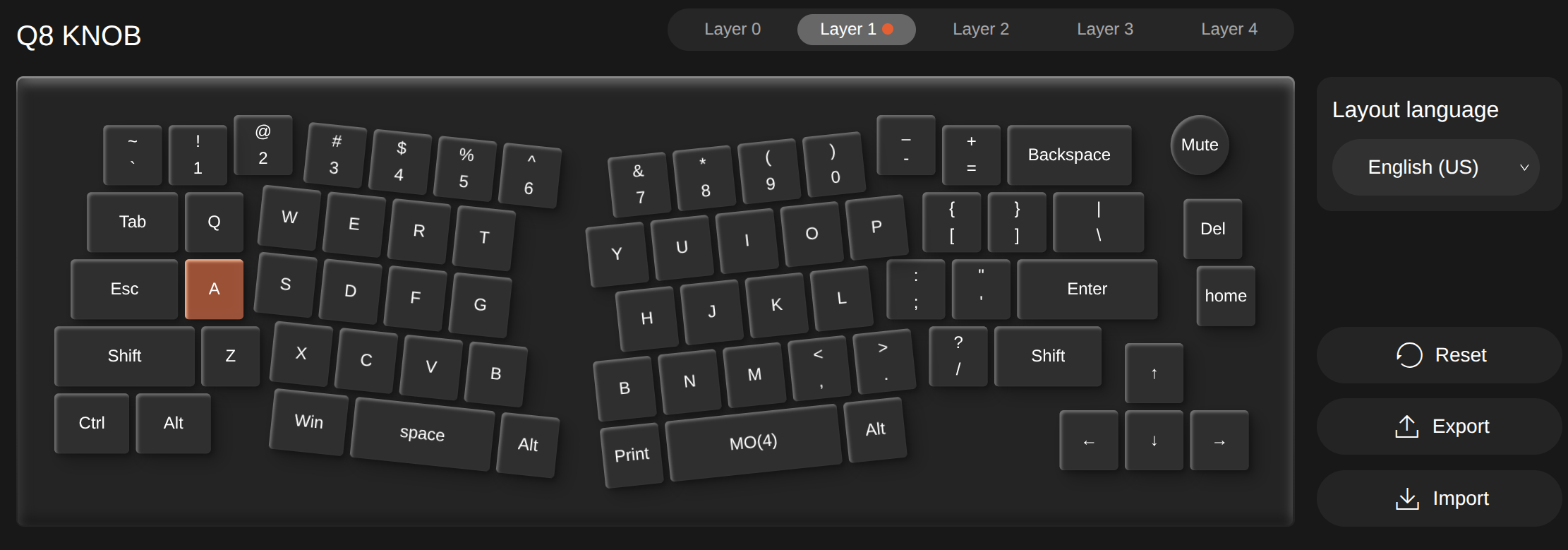Image resolution: width=1568 pixels, height=550 pixels.
Task: Click the Reset circular arrow icon
Action: coord(1409,355)
